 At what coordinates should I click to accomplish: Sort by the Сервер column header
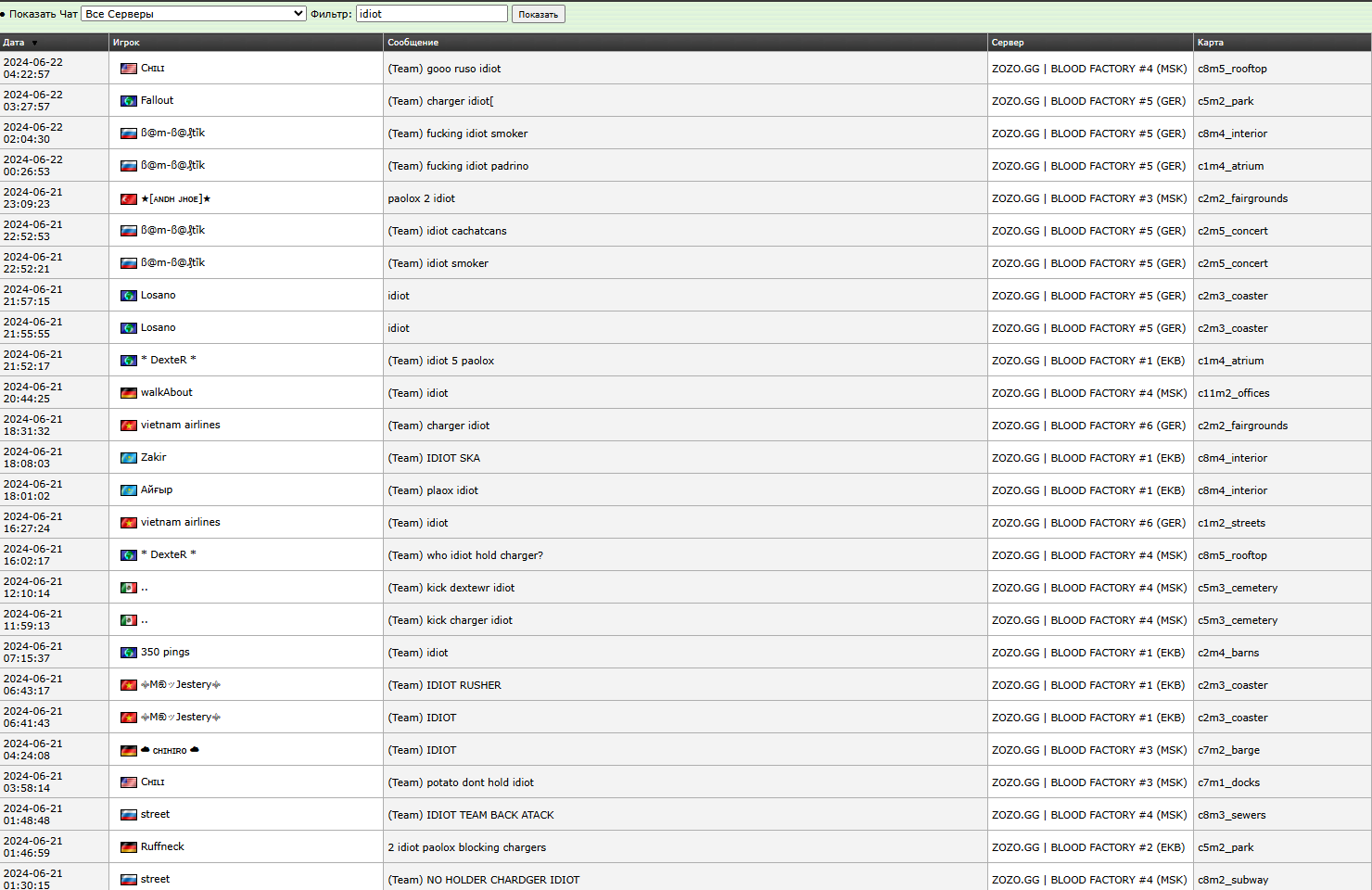pos(1007,43)
